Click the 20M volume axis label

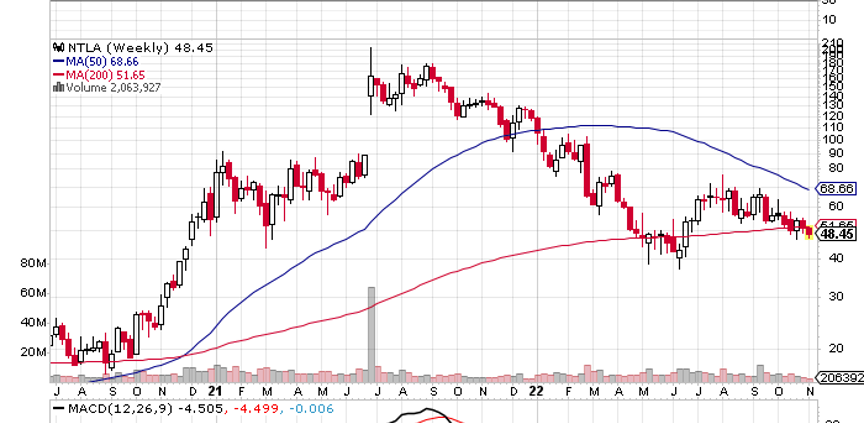click(34, 353)
